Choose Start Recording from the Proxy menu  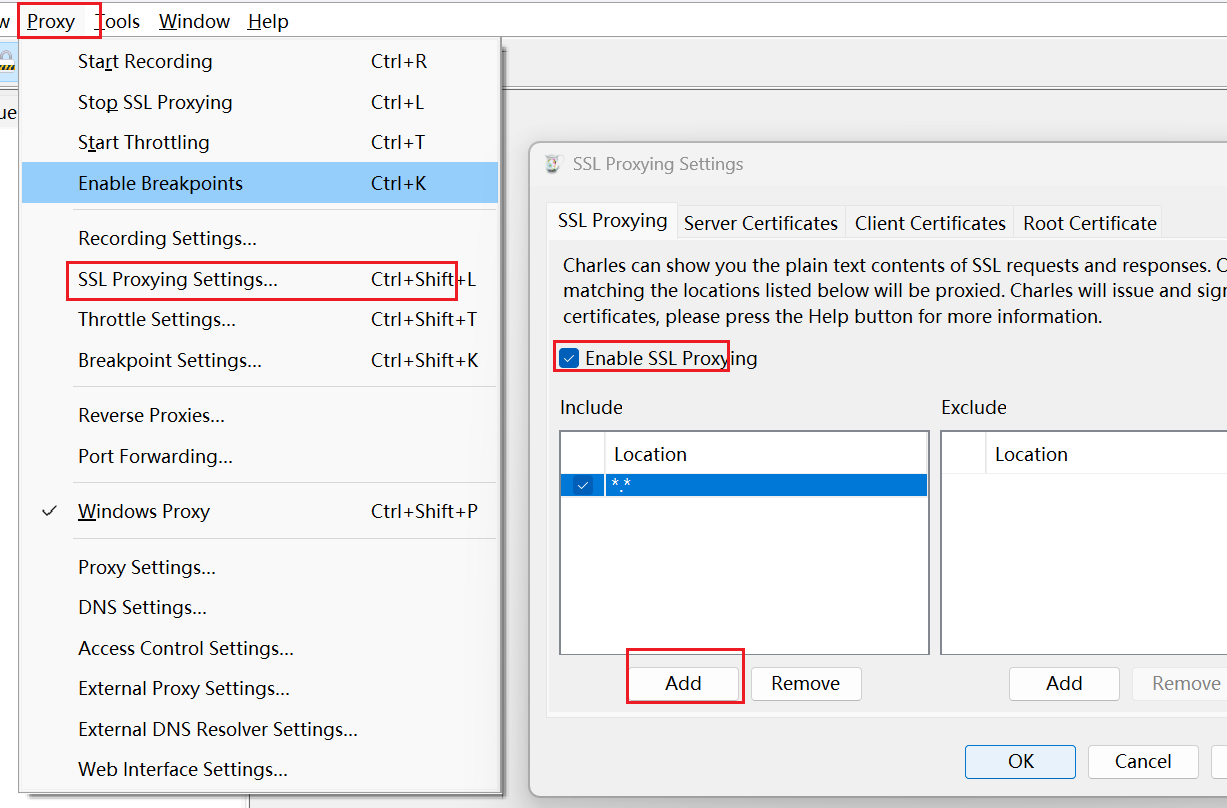pos(145,62)
